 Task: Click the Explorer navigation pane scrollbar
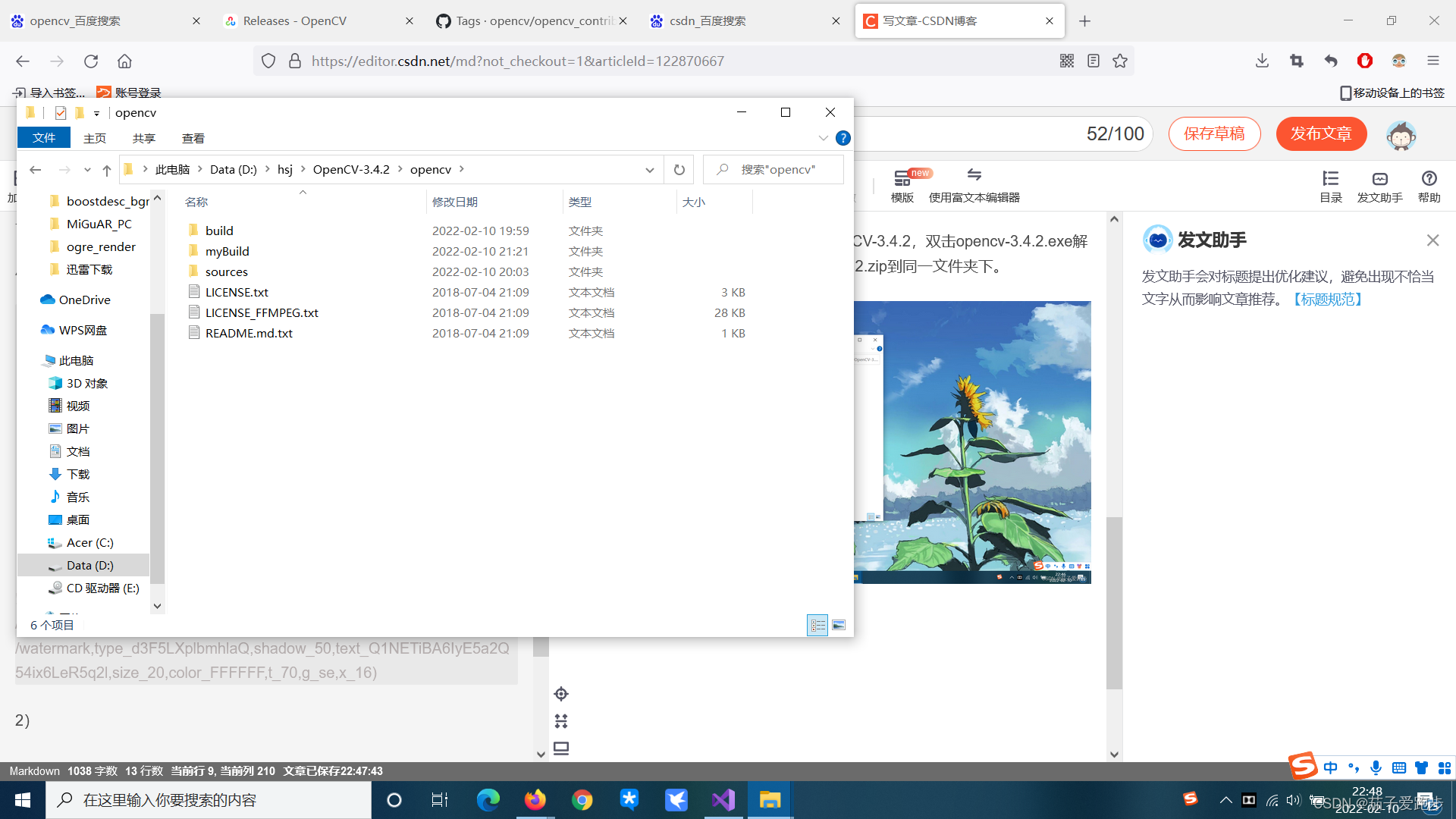tap(157, 447)
